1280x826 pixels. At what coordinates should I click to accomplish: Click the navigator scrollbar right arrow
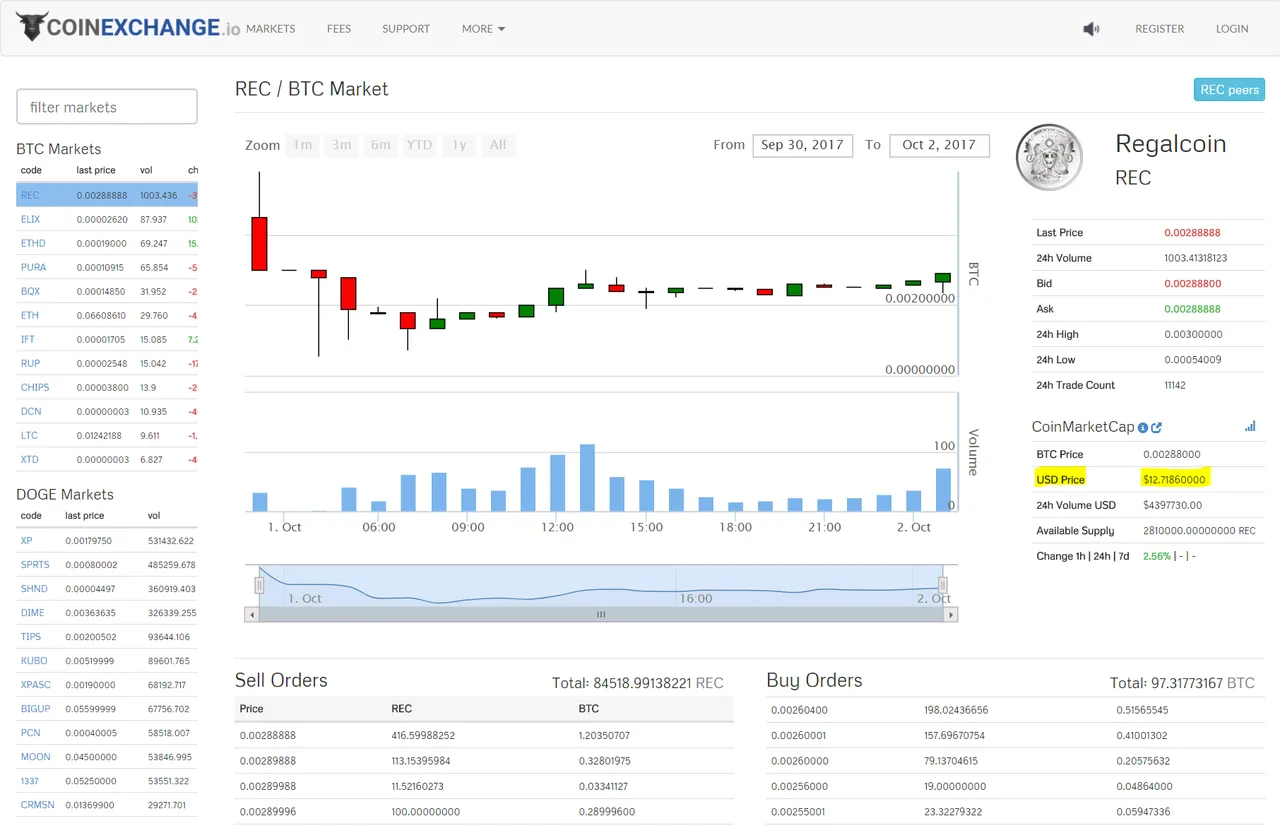951,615
